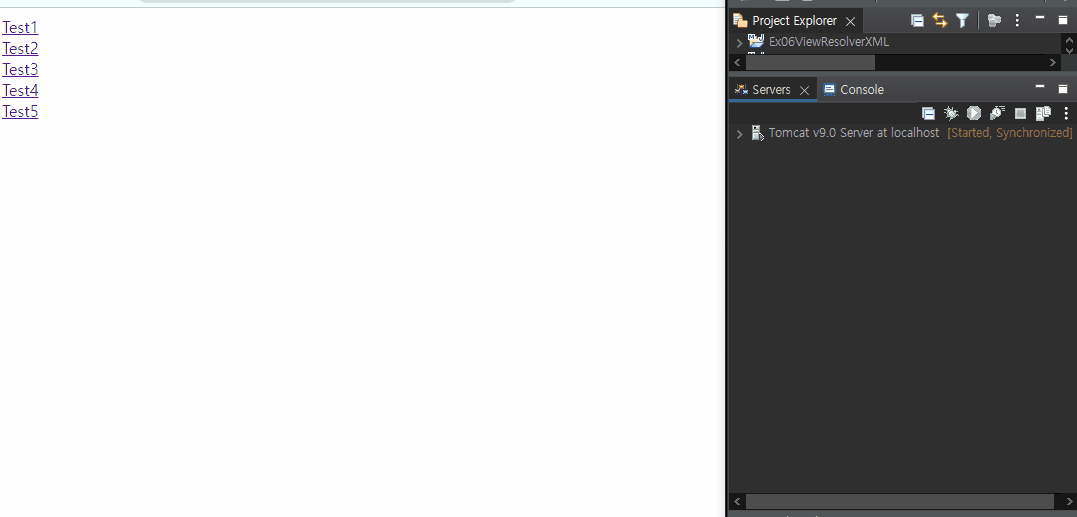Close the Servers tab

tap(804, 91)
